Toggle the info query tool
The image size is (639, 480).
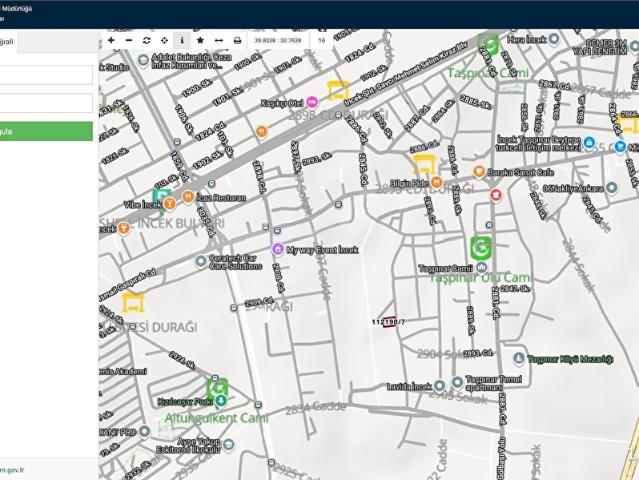pos(182,40)
